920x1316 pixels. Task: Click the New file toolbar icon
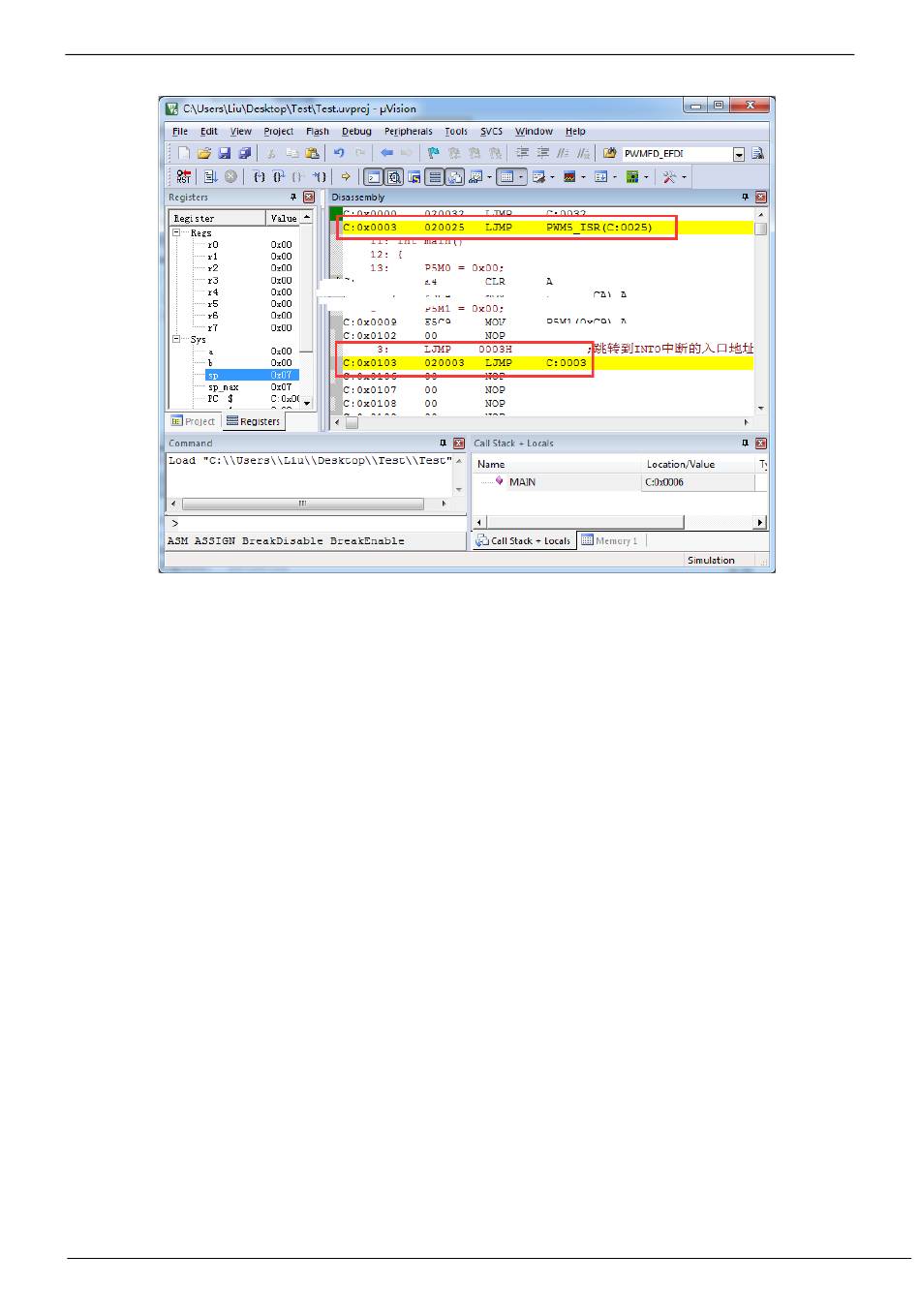tap(183, 153)
